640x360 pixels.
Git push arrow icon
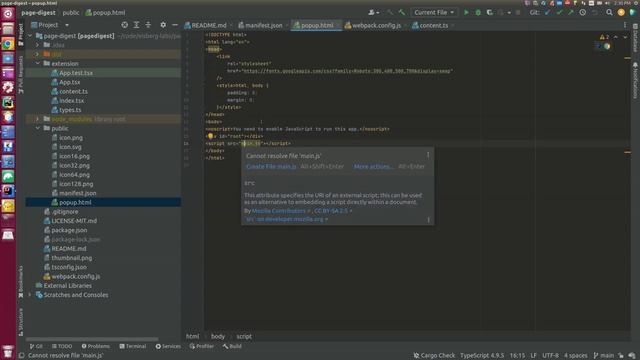click(571, 13)
